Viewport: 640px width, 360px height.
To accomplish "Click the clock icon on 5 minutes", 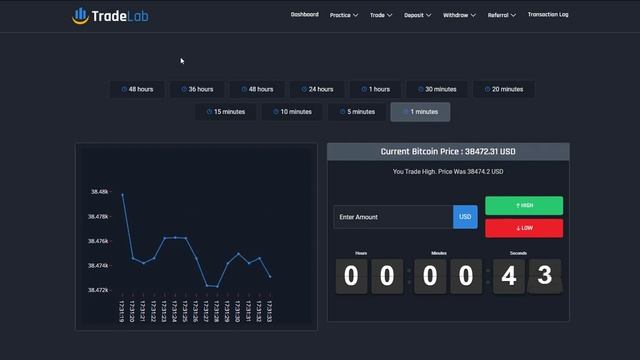I will tap(342, 112).
